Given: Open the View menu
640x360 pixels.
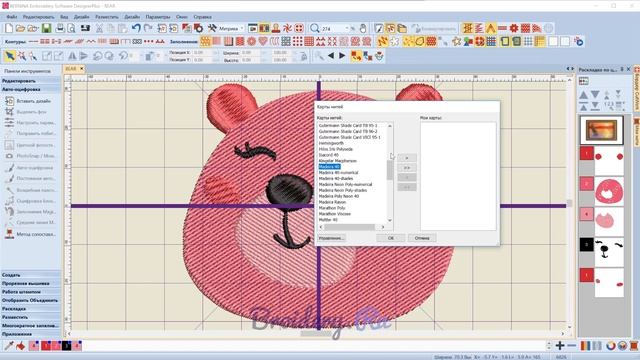Looking at the screenshot, I should 64,17.
